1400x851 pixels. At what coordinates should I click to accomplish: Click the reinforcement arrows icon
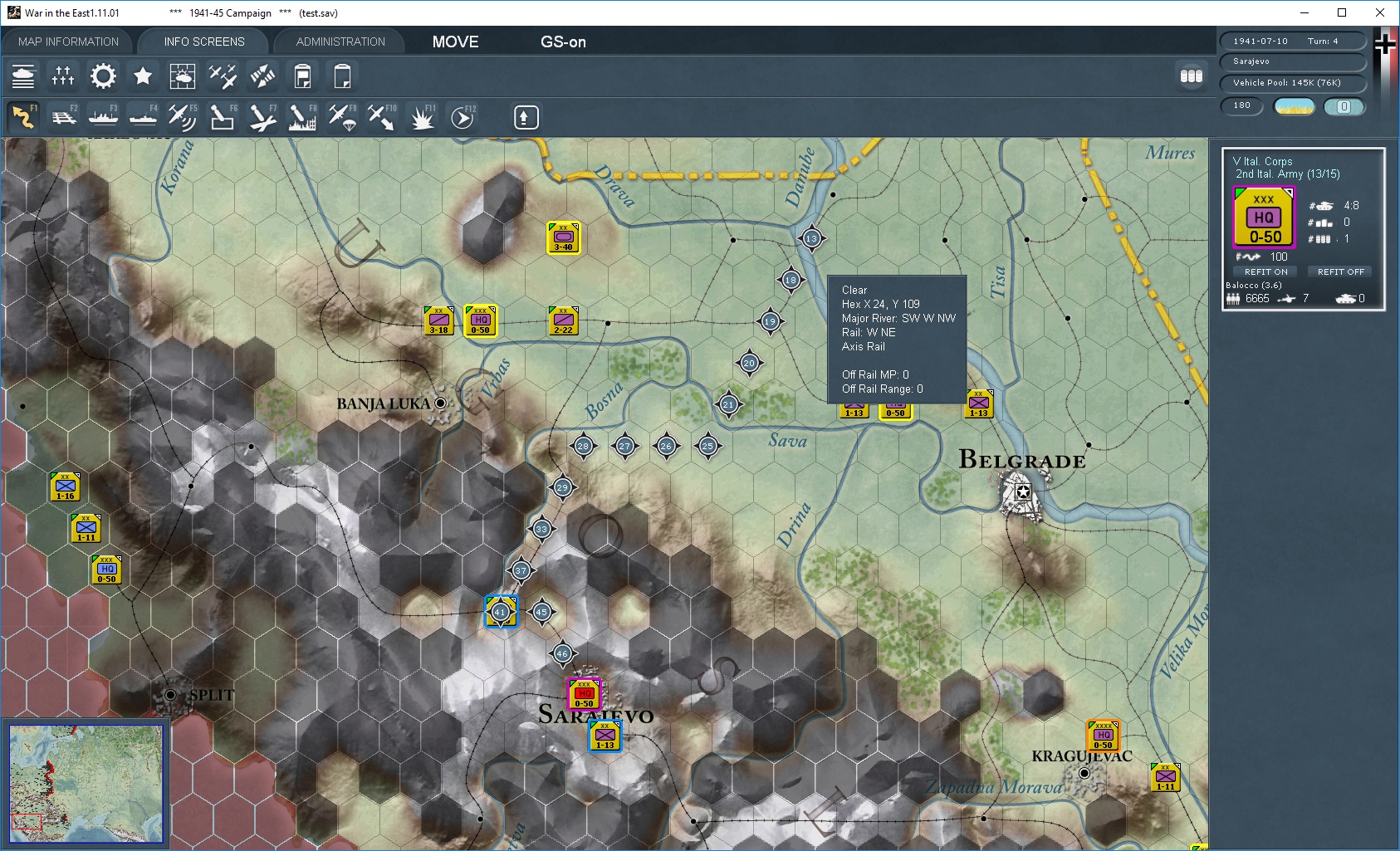(x=262, y=76)
